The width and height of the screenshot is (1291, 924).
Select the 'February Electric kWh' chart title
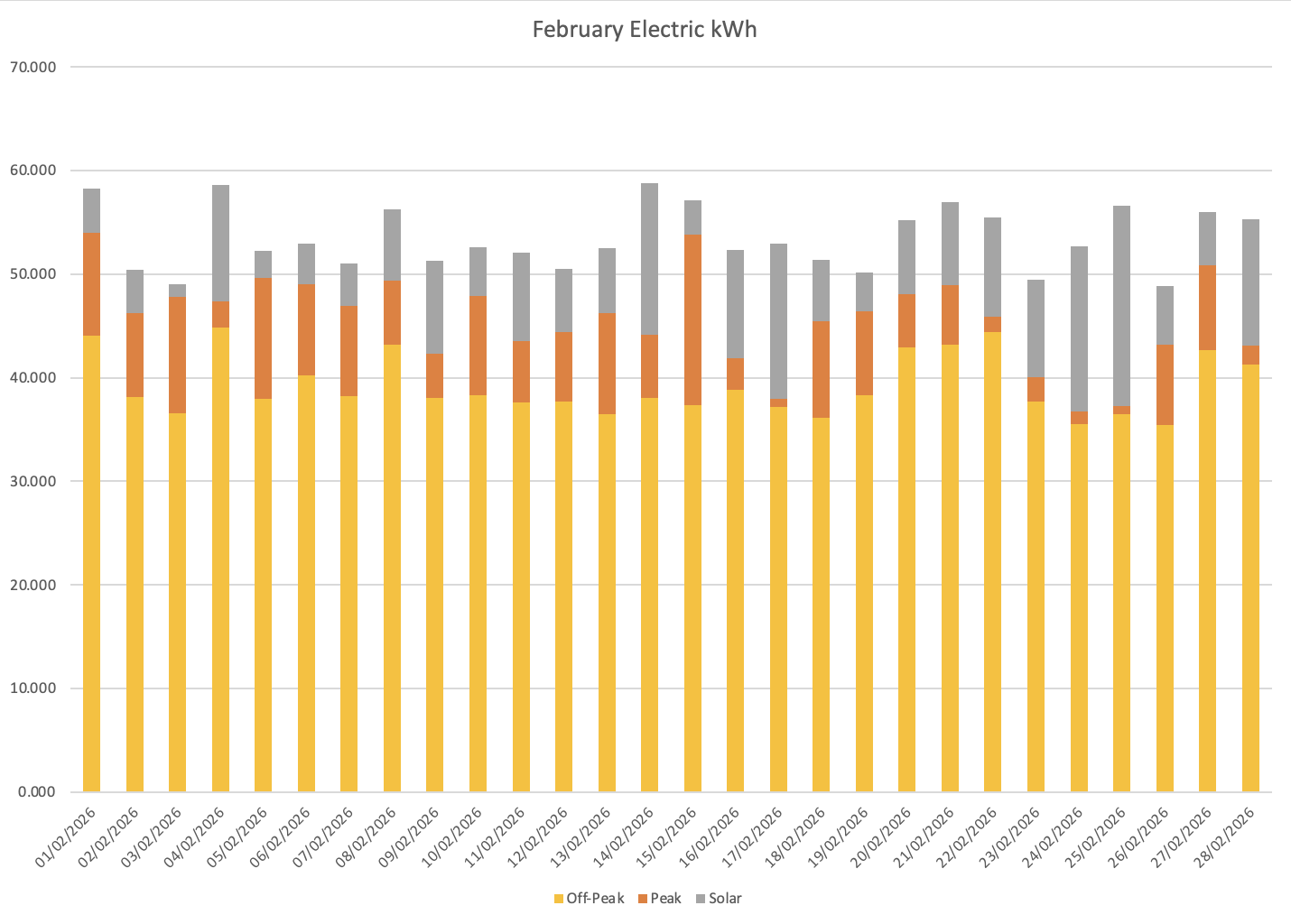pos(644,30)
